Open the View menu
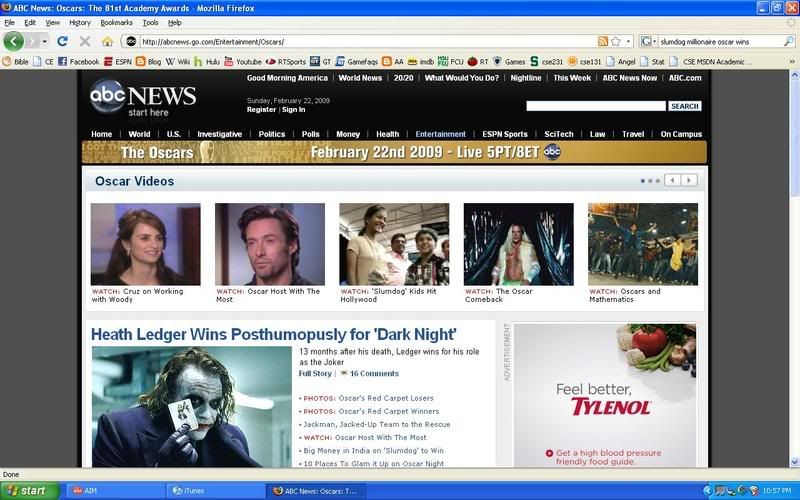The height and width of the screenshot is (500, 800). point(53,22)
